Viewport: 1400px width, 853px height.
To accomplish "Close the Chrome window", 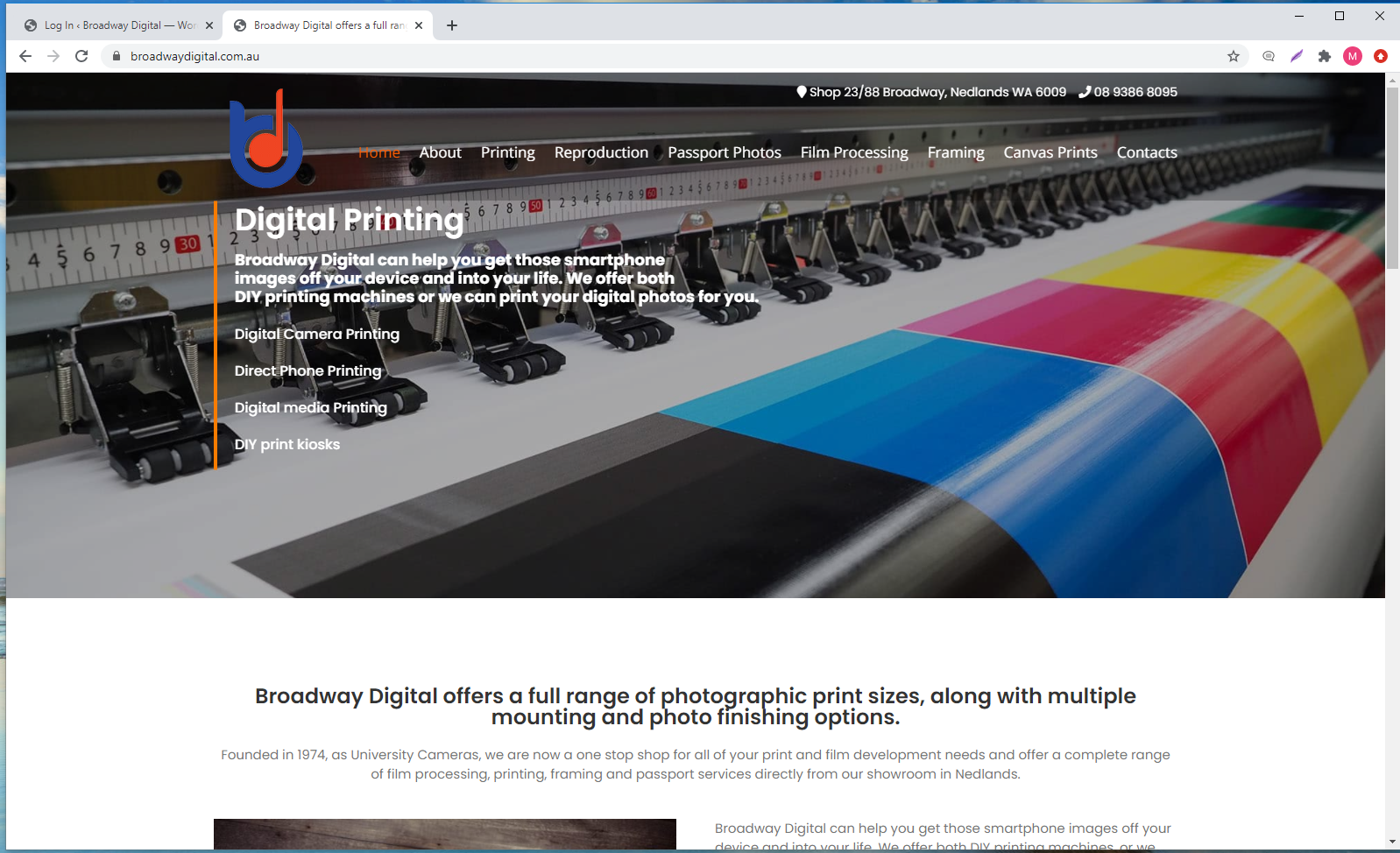I will (x=1380, y=16).
